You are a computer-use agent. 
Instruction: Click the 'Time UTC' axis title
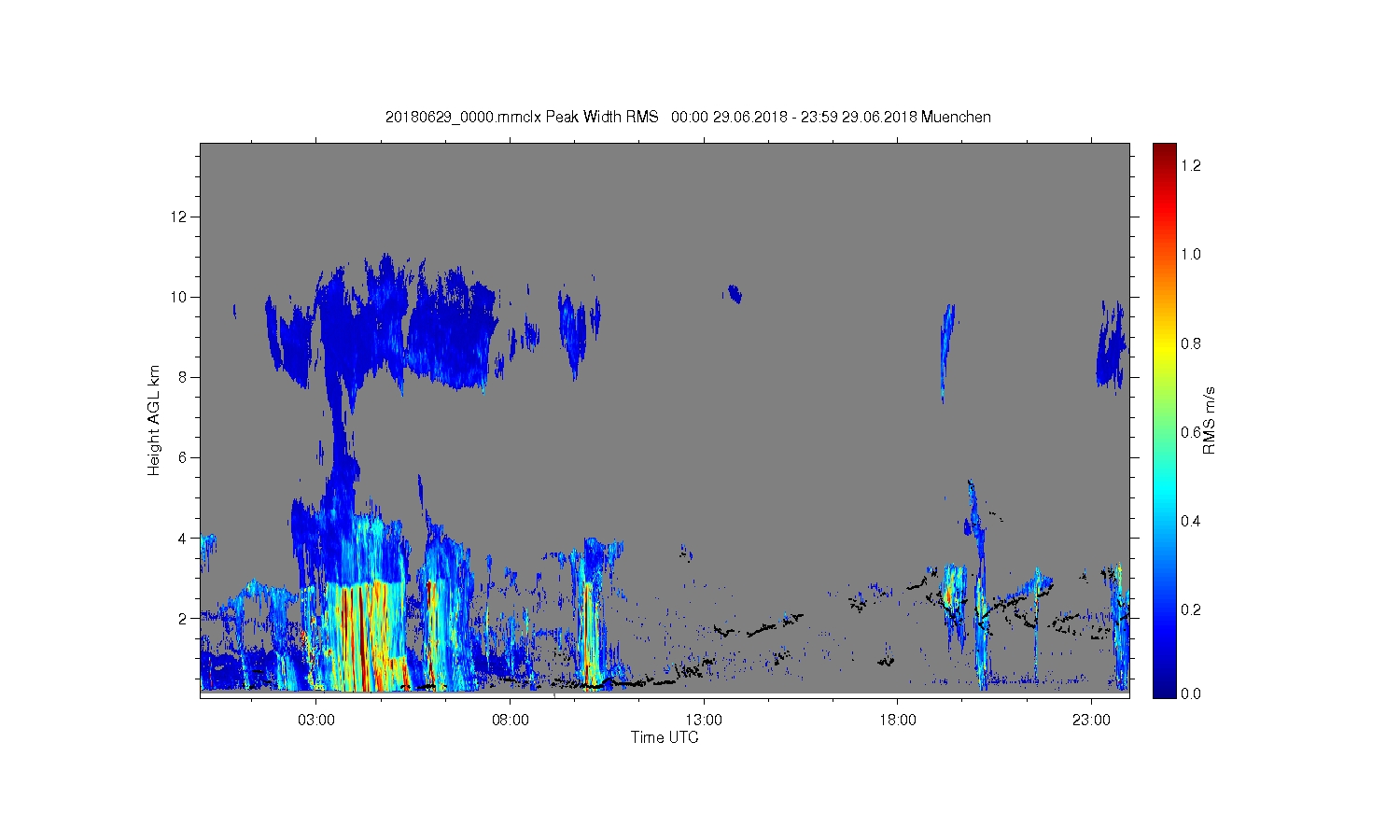(665, 737)
